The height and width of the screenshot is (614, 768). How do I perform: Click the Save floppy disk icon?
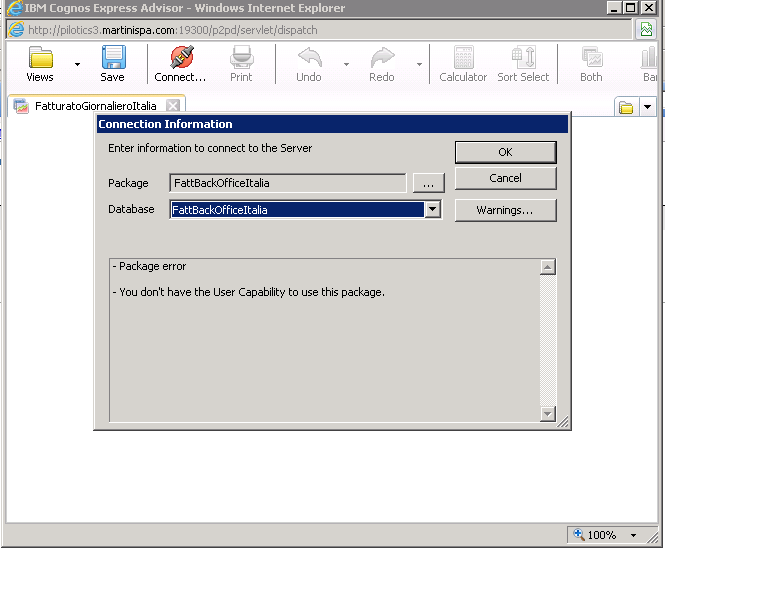coord(113,57)
